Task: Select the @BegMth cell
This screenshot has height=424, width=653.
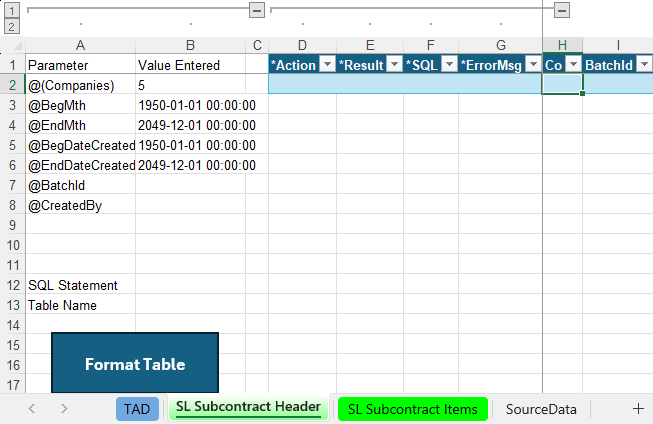Action: click(x=80, y=105)
